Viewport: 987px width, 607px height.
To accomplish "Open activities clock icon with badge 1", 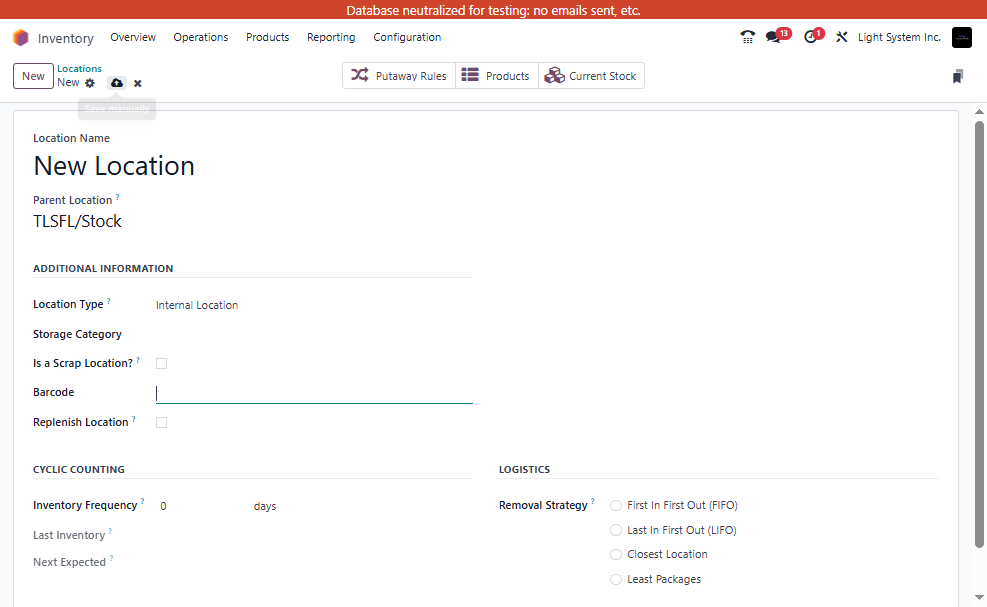I will point(811,37).
